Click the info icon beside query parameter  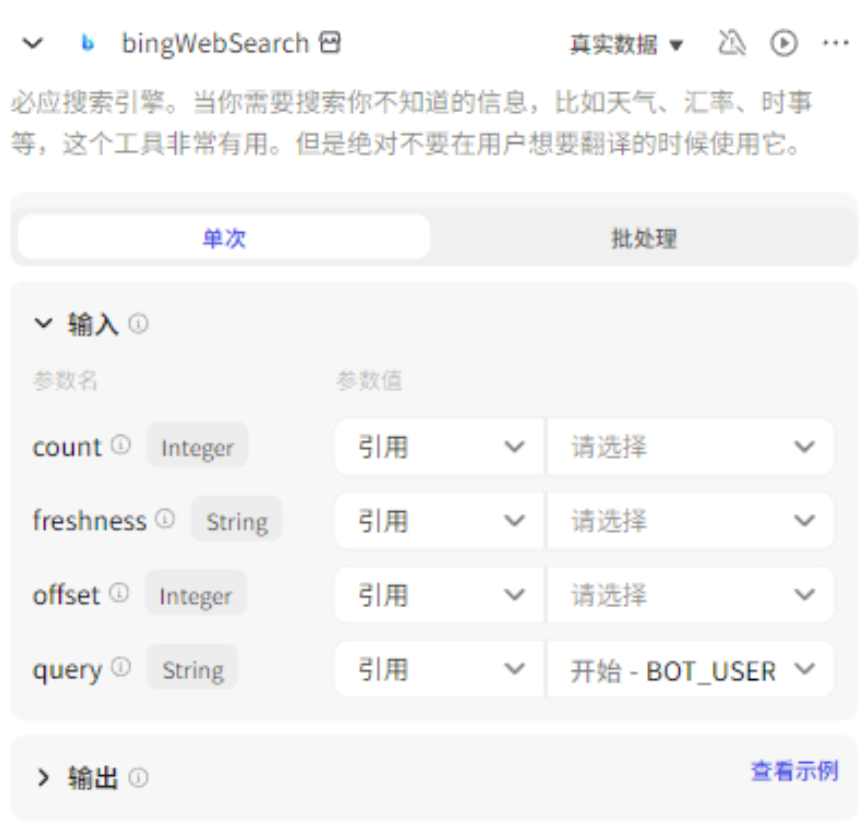(x=121, y=668)
